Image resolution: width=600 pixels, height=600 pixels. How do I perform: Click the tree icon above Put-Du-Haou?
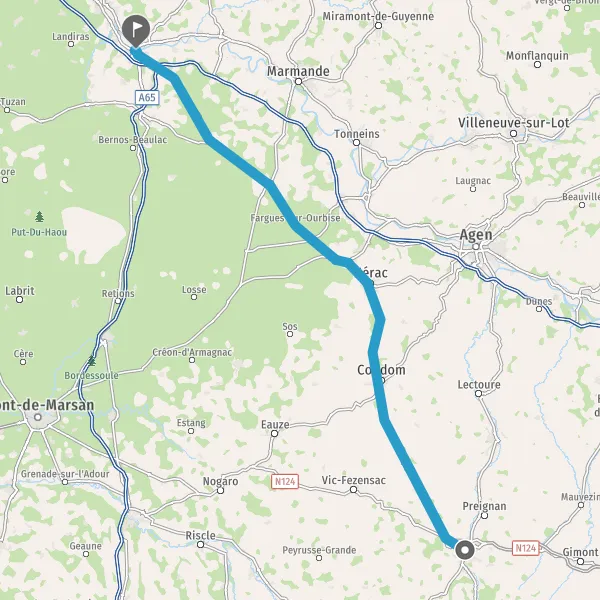click(x=39, y=217)
